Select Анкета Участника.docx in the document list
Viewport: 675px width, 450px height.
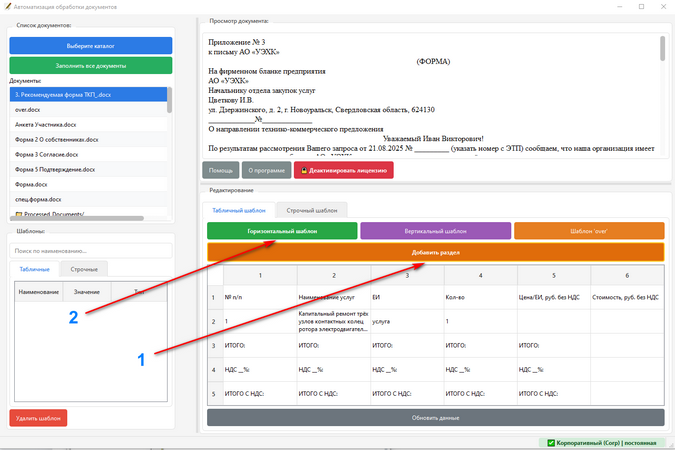(88, 125)
